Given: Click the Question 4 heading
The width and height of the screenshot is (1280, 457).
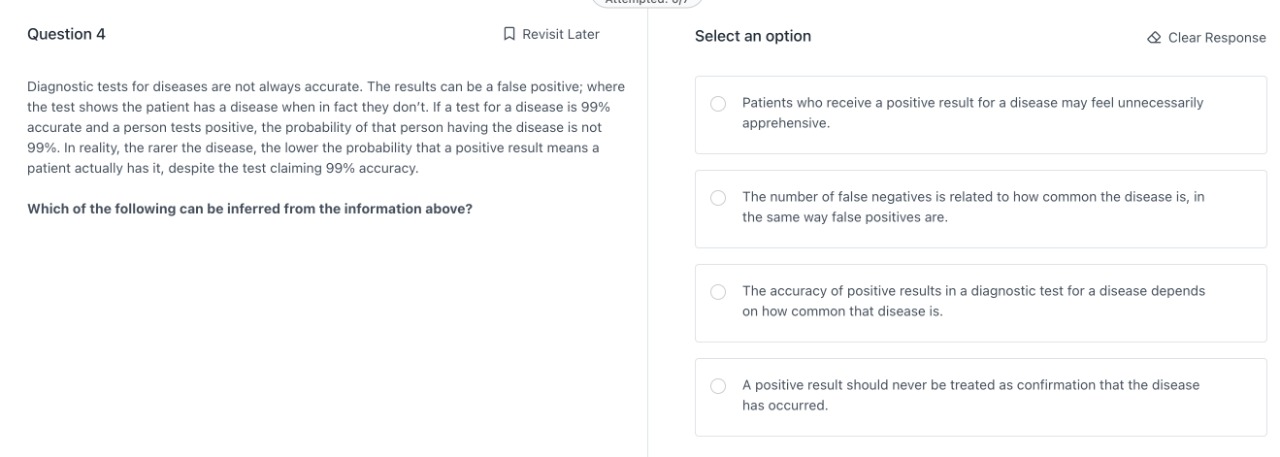Looking at the screenshot, I should pyautogui.click(x=66, y=35).
